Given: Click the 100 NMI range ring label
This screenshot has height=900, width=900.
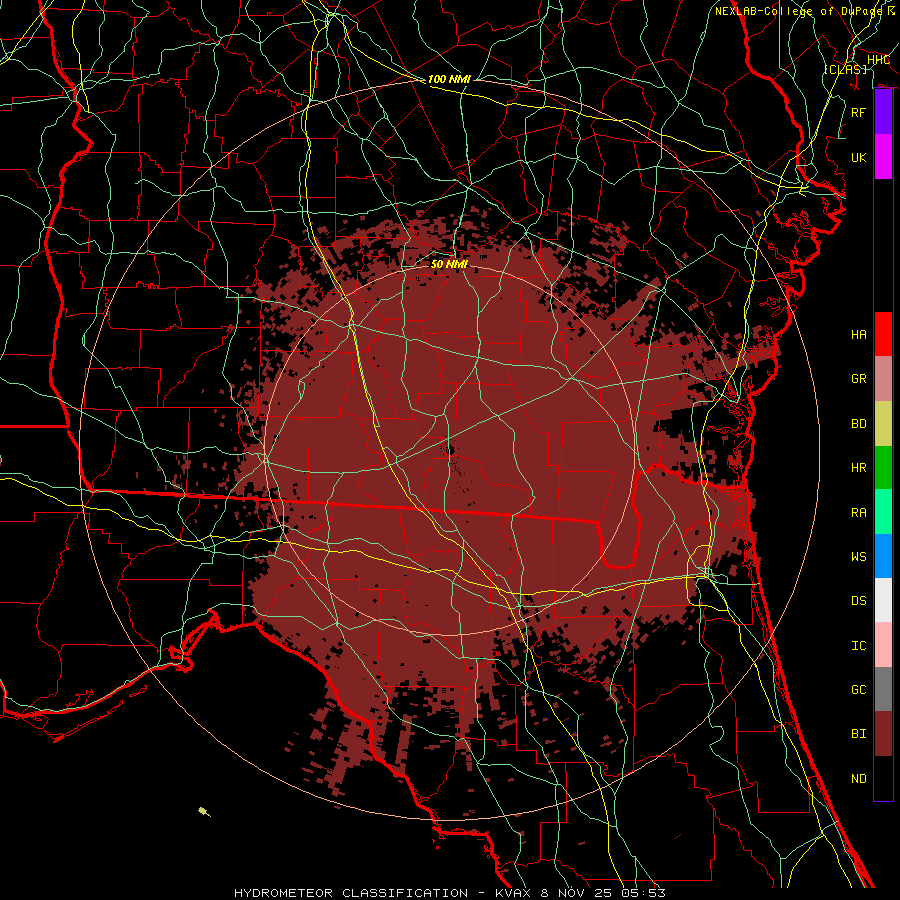Looking at the screenshot, I should [x=449, y=79].
